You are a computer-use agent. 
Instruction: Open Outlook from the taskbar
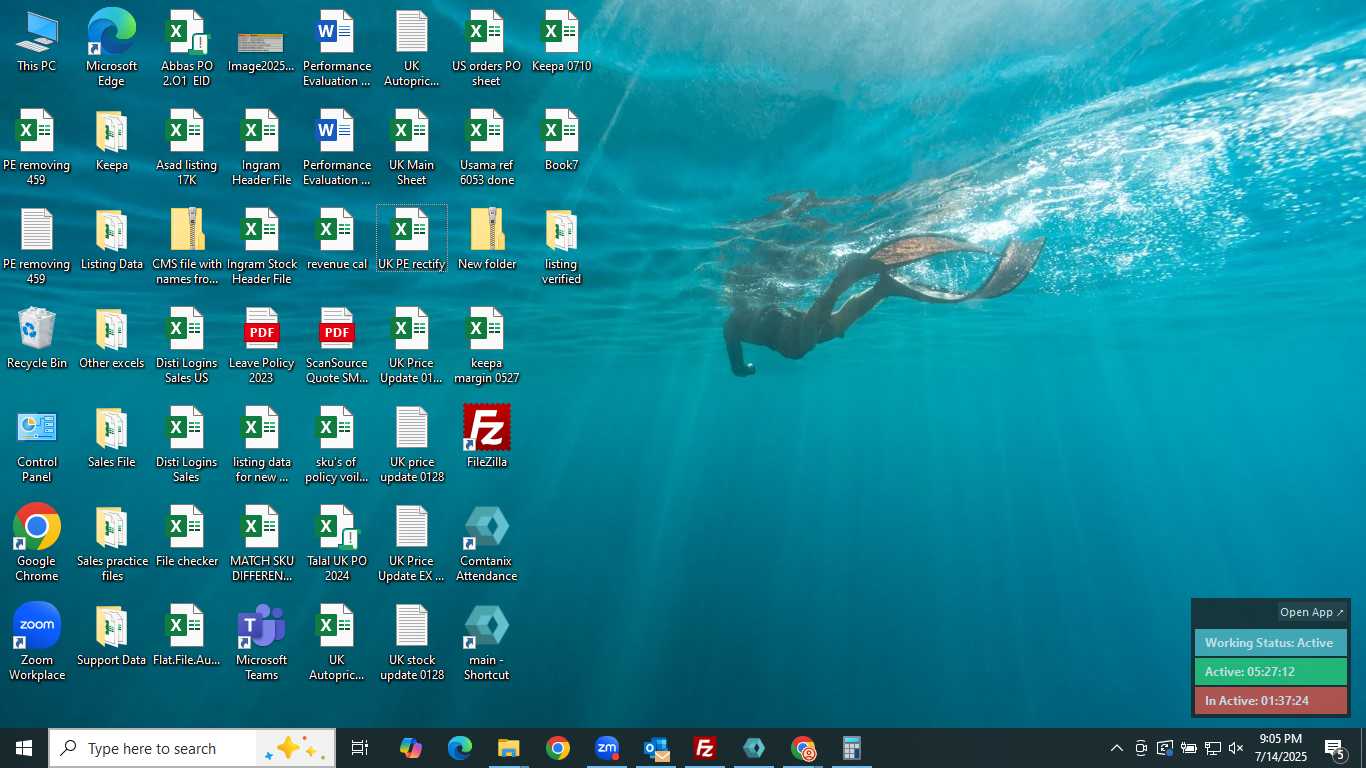[x=656, y=748]
